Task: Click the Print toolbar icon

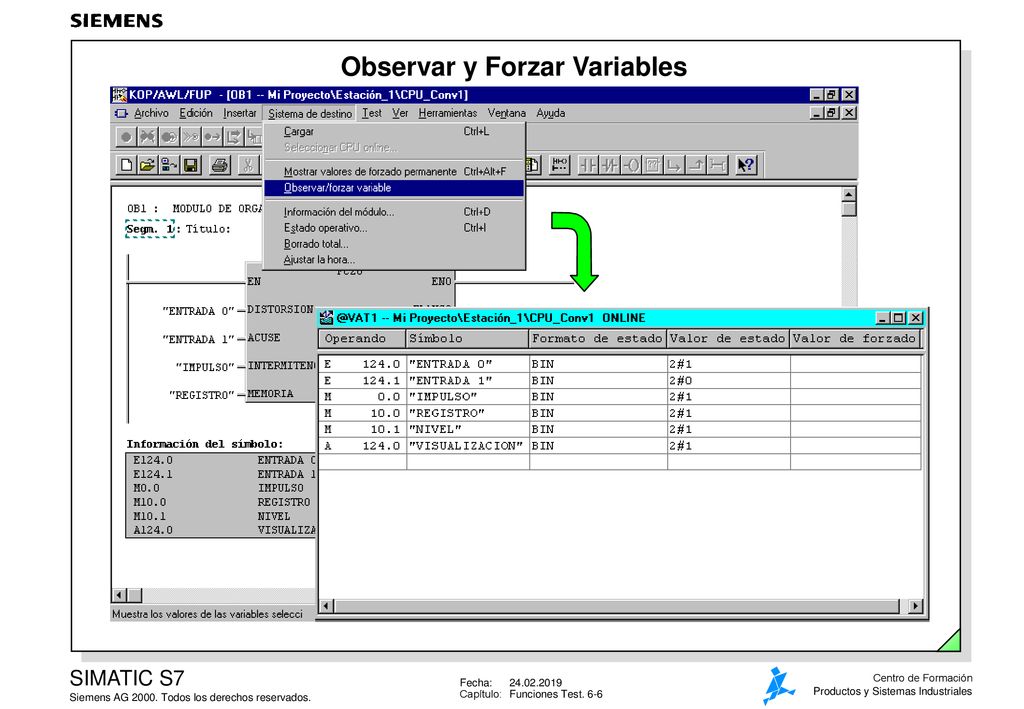Action: [x=220, y=165]
